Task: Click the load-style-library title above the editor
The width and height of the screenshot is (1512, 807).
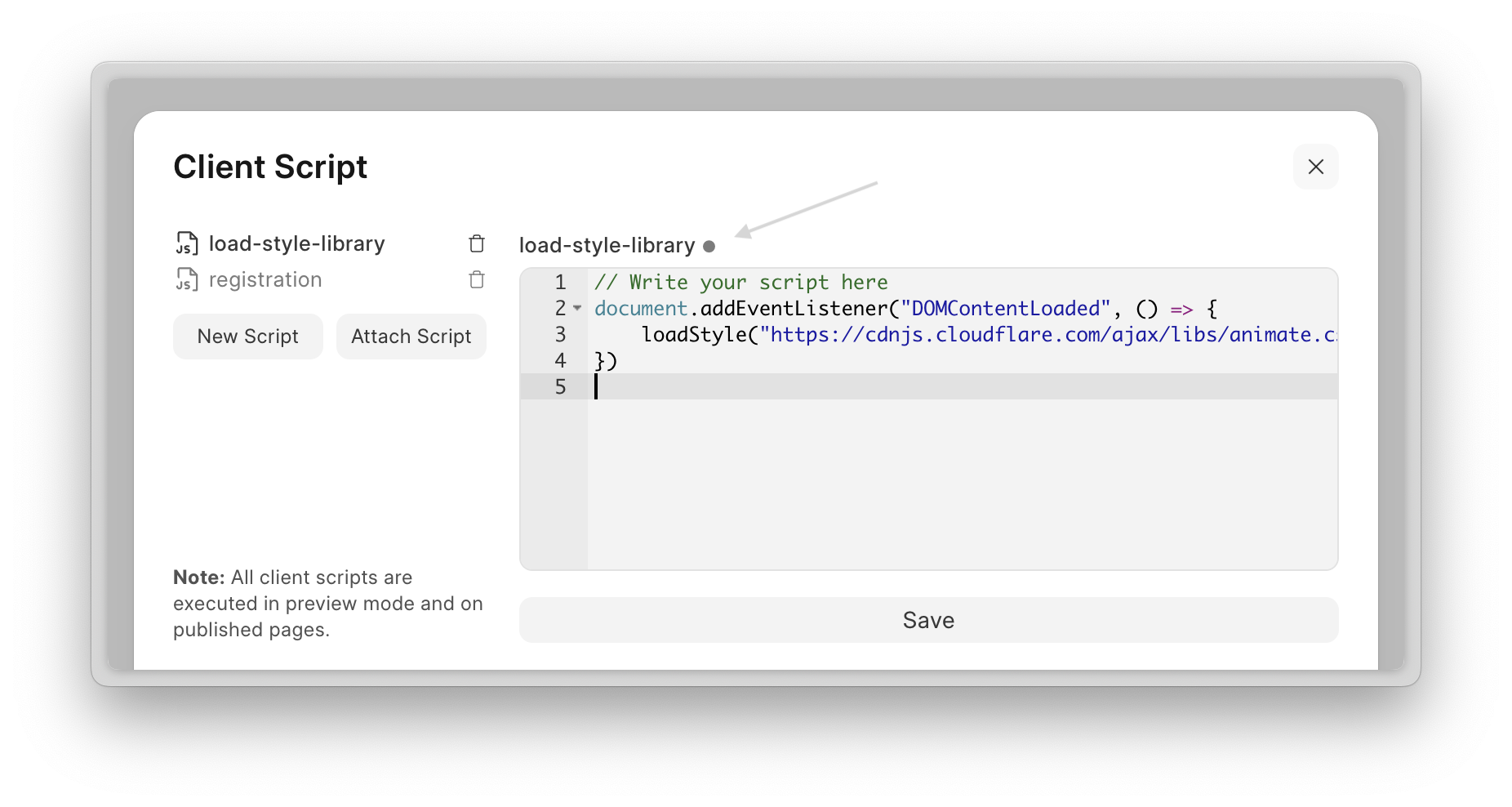Action: click(x=607, y=245)
